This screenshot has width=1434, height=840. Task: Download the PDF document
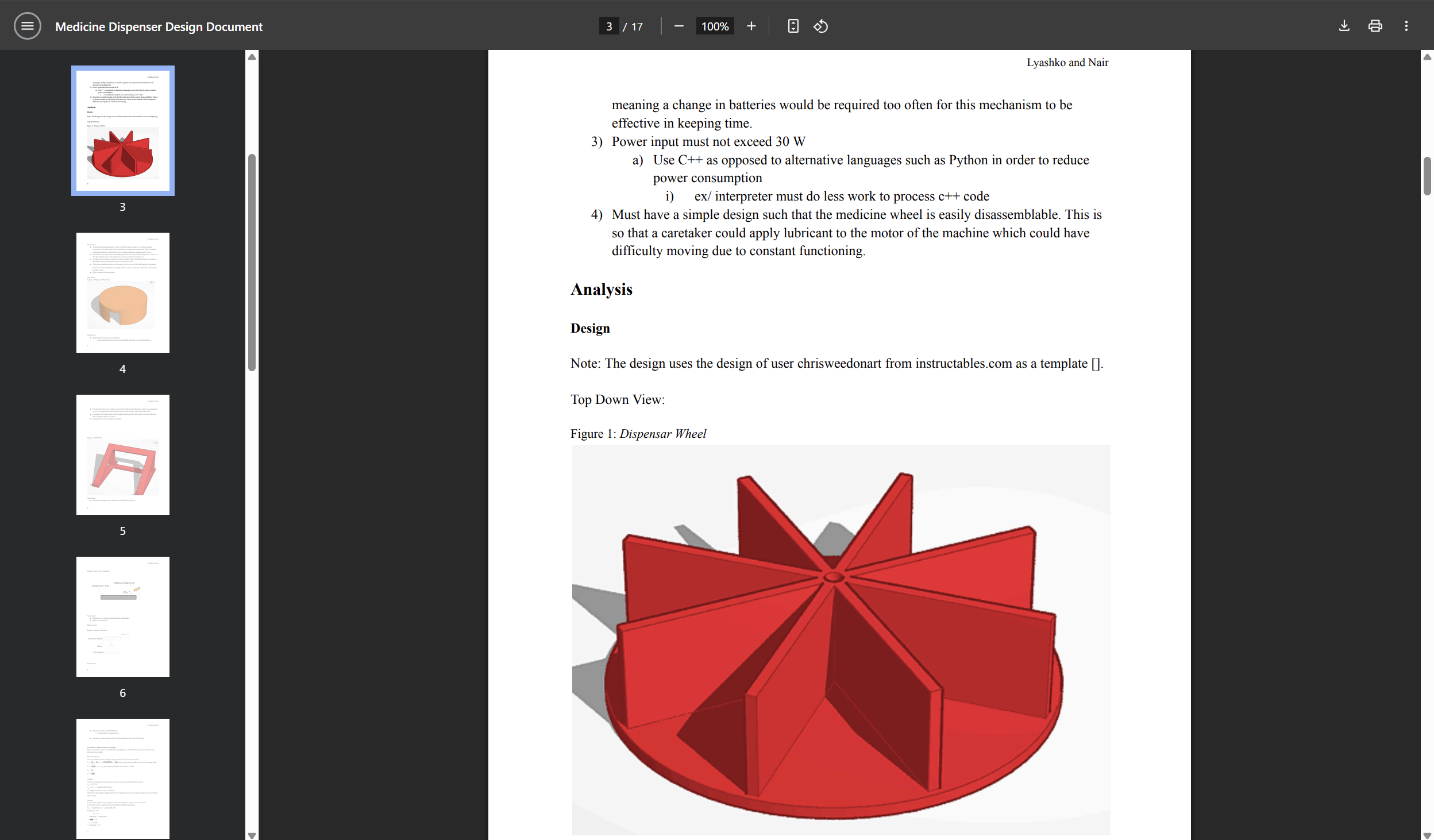(1344, 26)
